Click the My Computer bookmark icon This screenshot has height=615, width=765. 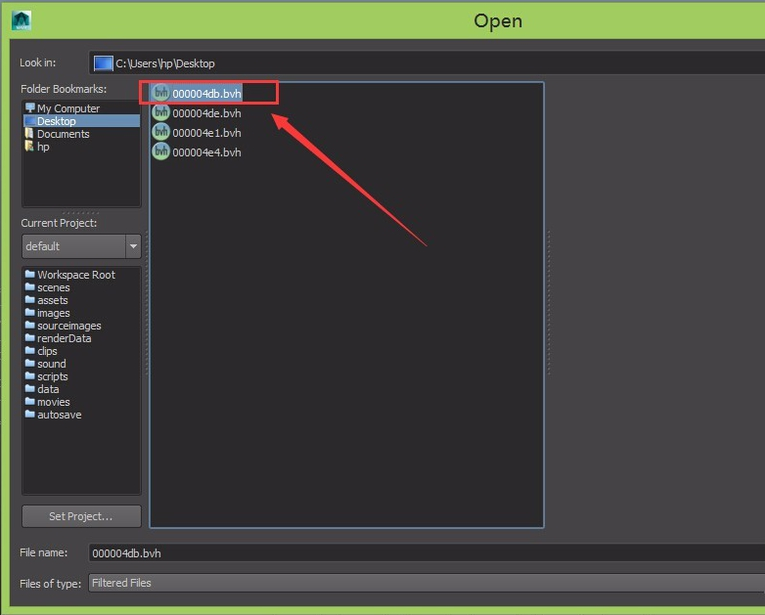[x=30, y=108]
